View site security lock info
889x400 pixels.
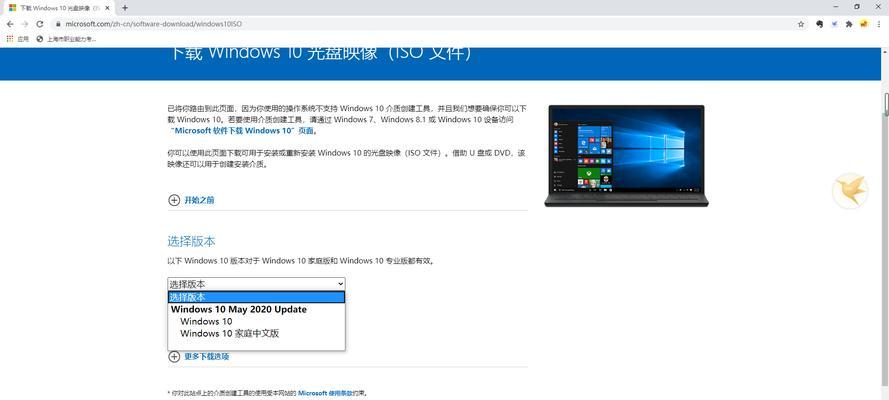(x=58, y=24)
